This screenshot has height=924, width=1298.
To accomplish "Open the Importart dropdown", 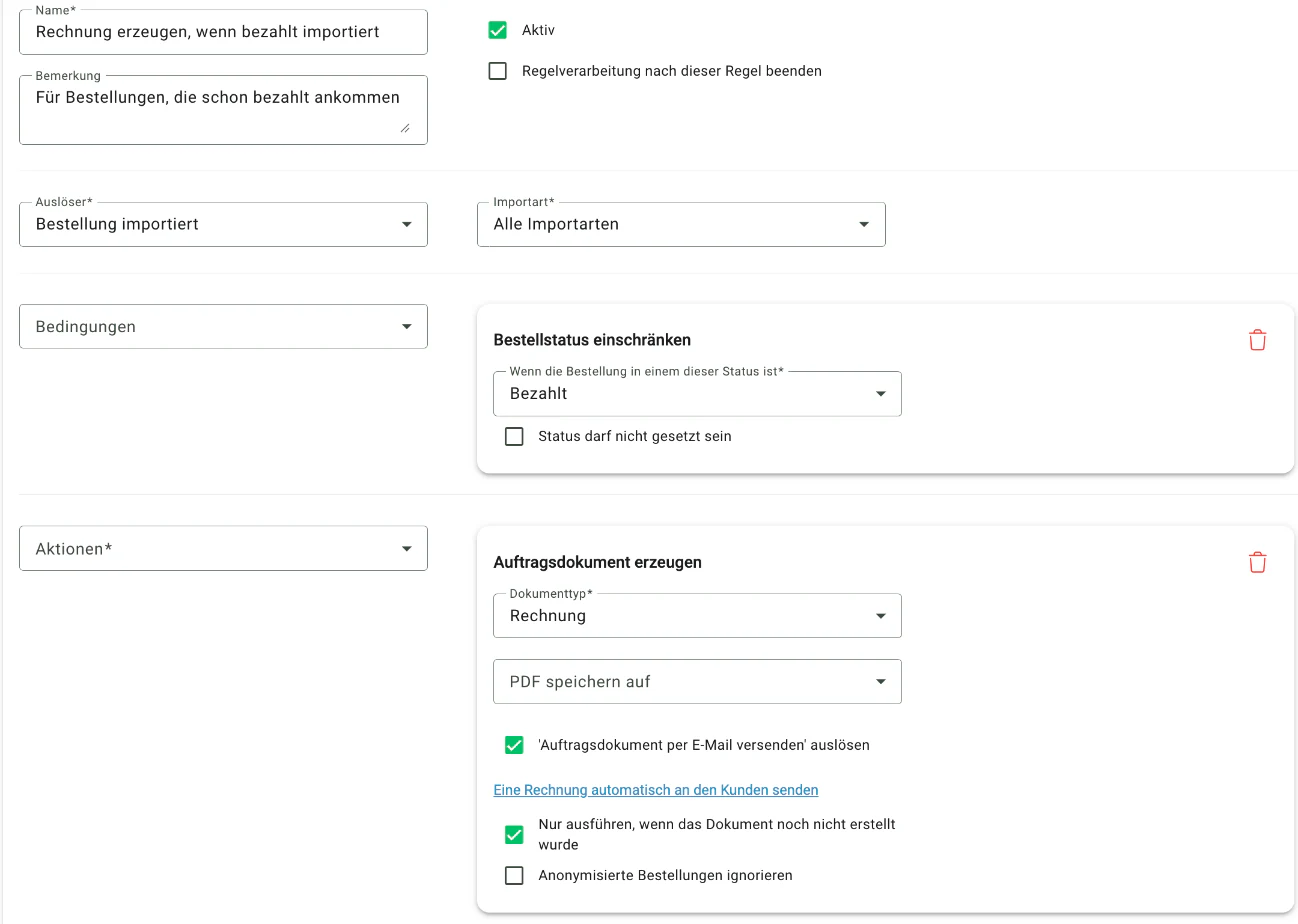I will coord(681,224).
